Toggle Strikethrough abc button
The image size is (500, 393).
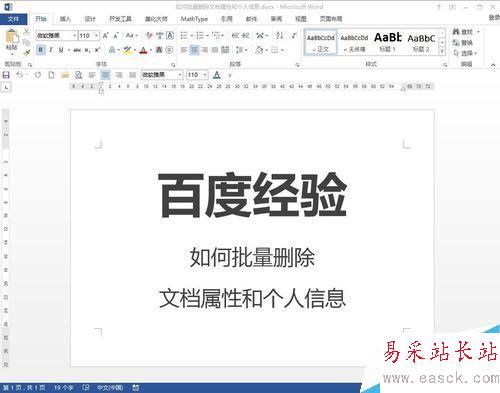77,50
